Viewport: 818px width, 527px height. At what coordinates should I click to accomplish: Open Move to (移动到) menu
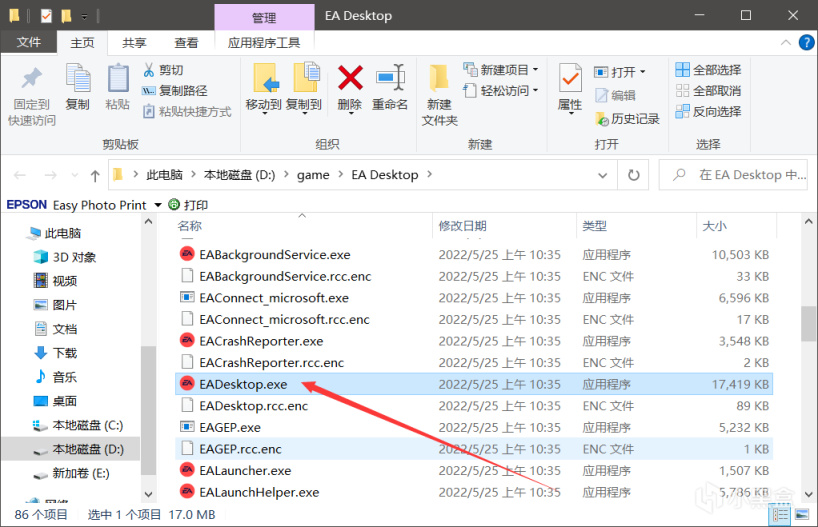click(263, 88)
